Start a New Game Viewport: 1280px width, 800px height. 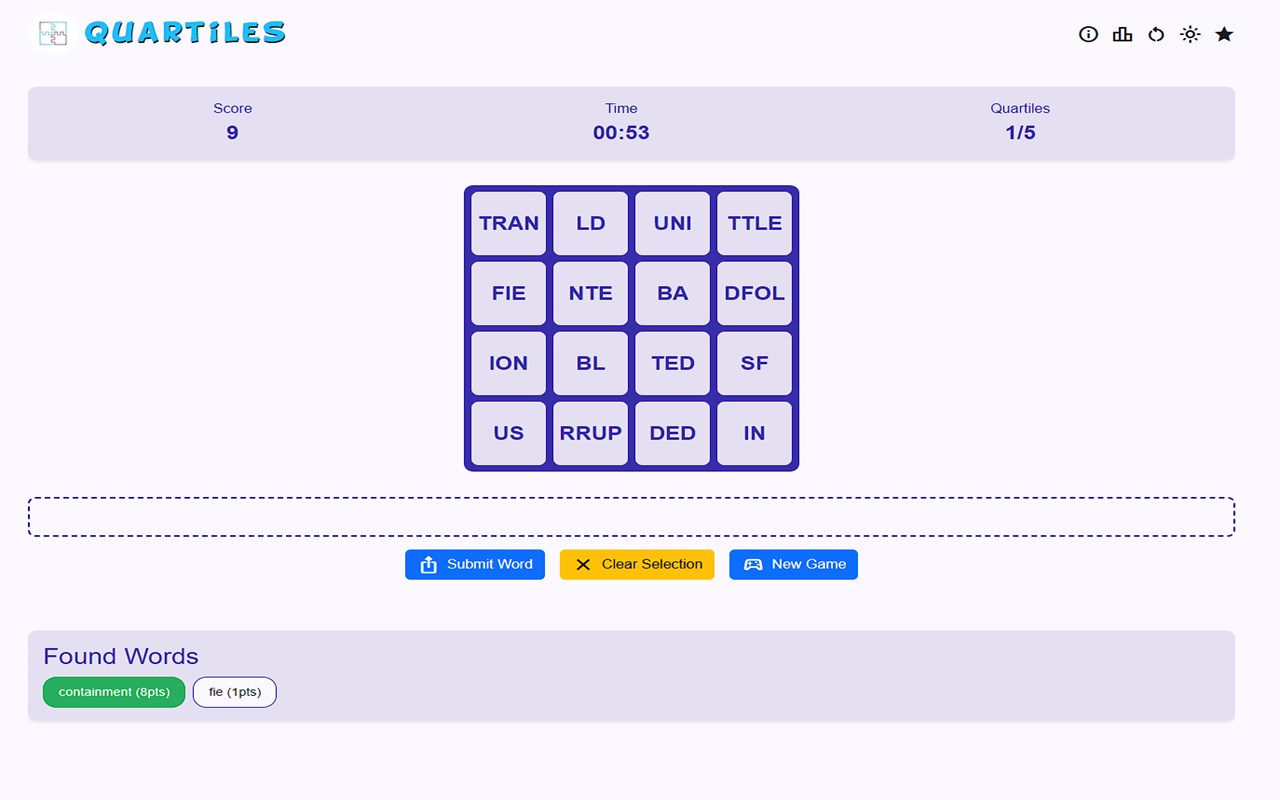[x=793, y=564]
